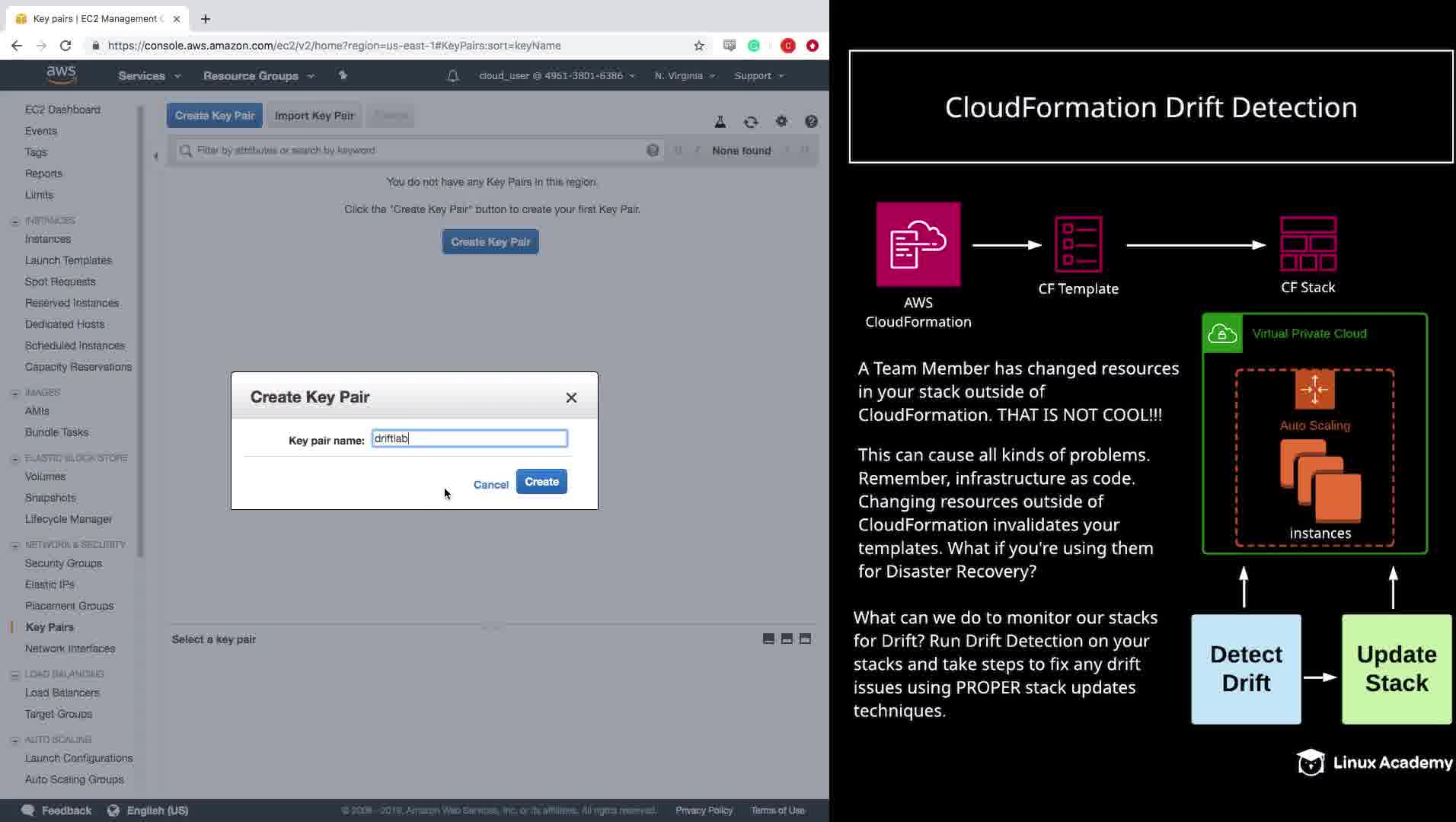Open Volumes in sidebar
Screen dimensions: 1456x822
point(45,476)
